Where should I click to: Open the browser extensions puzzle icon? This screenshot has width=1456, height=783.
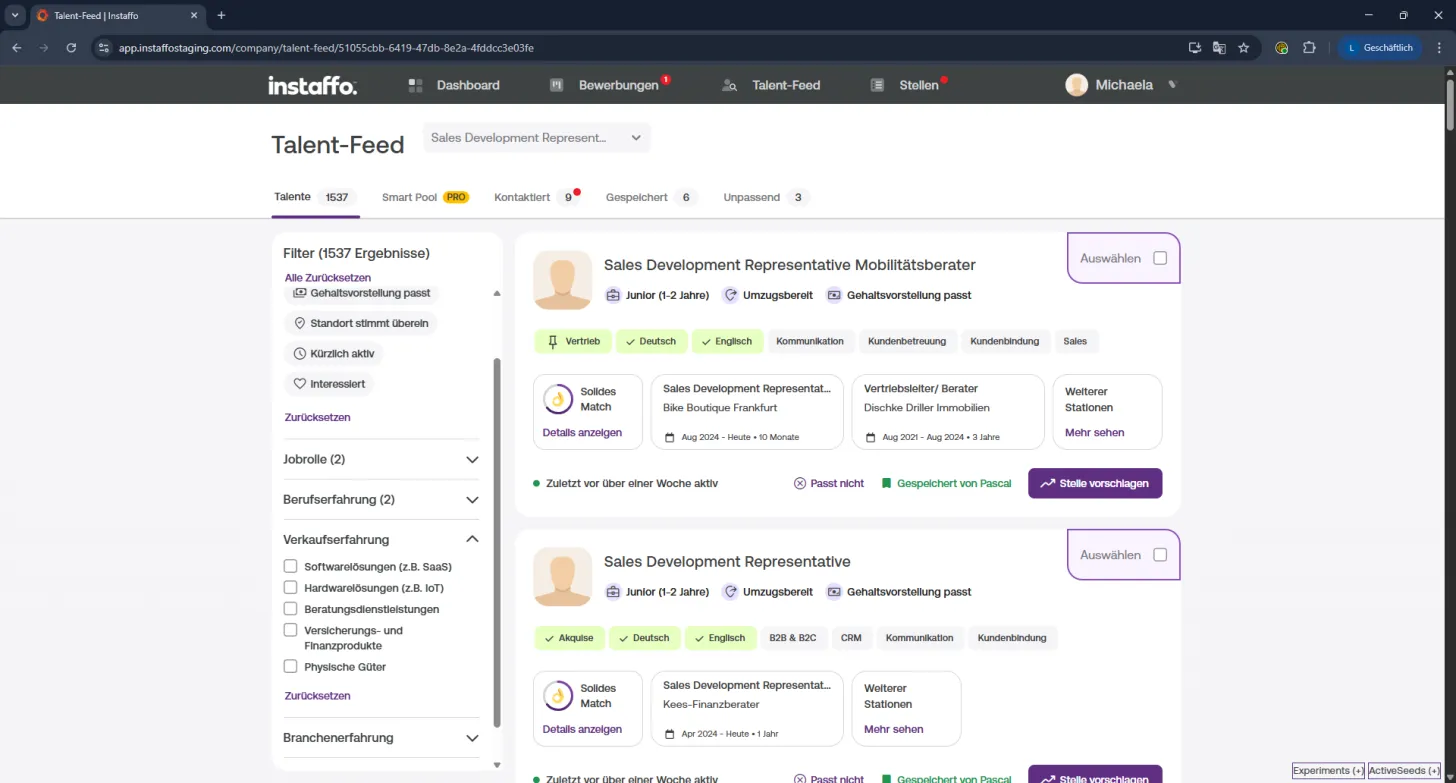[x=1309, y=47]
